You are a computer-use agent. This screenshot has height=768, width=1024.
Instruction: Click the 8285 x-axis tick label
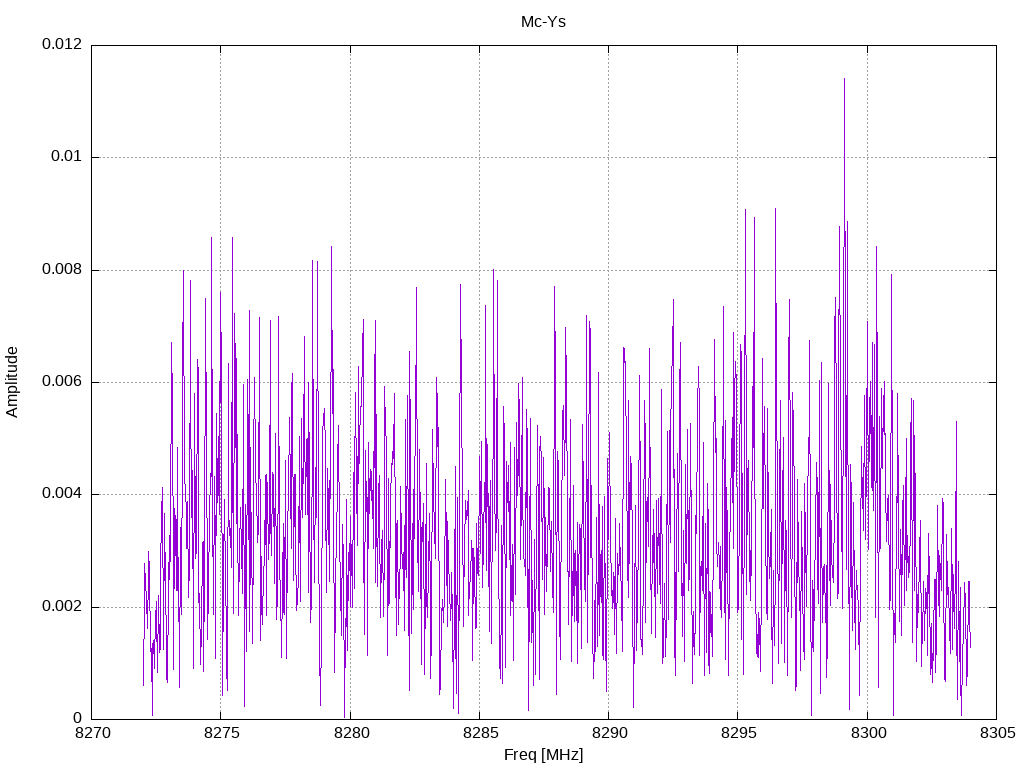pos(481,733)
